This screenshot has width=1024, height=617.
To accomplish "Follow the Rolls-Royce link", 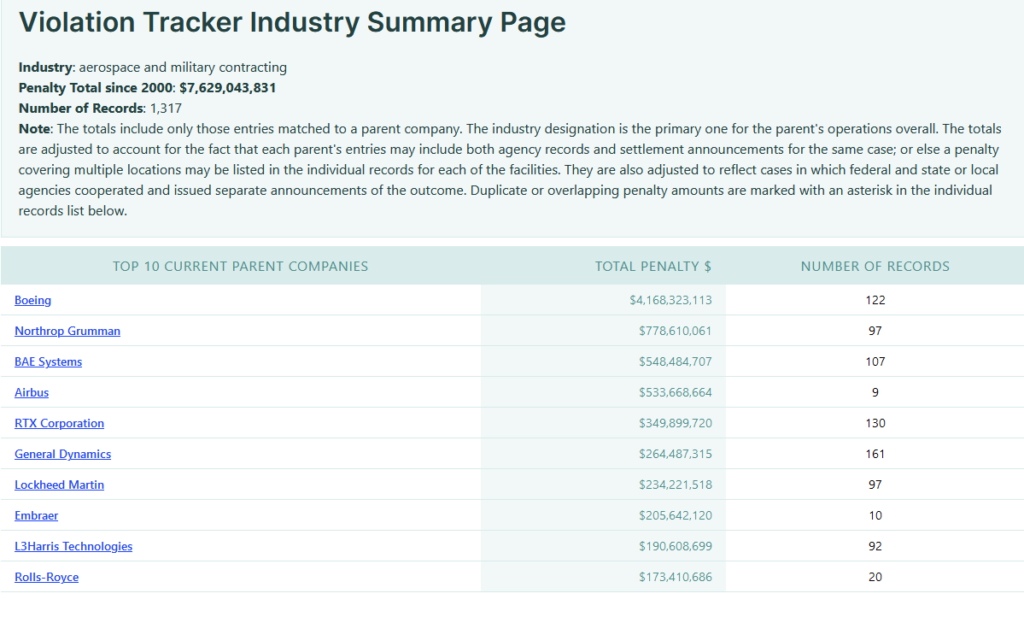I will pyautogui.click(x=47, y=578).
